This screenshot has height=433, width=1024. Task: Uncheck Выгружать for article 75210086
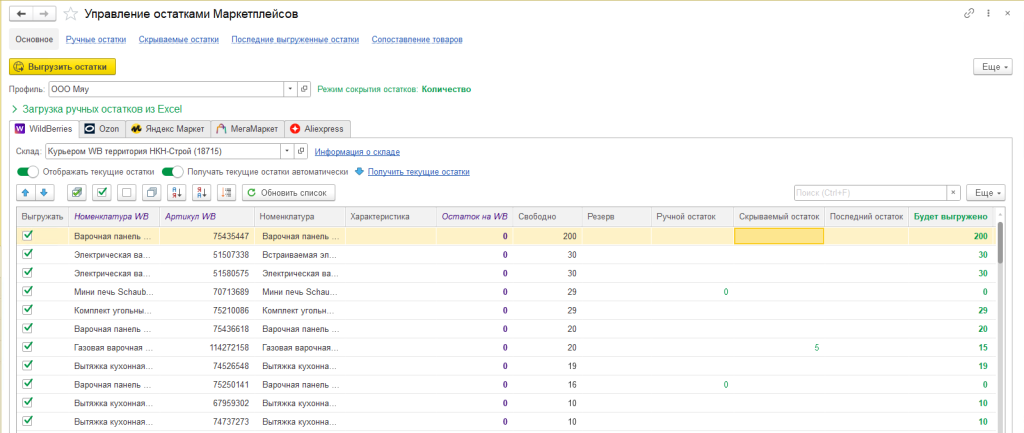[27, 310]
